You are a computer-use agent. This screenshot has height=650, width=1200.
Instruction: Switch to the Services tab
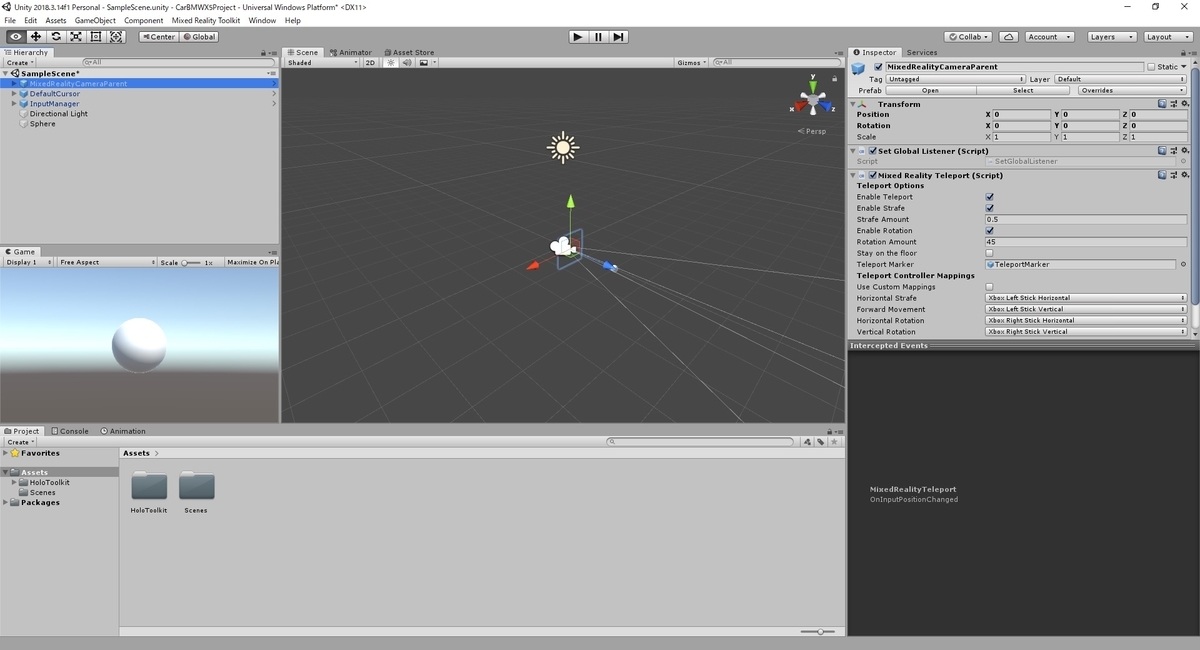922,52
